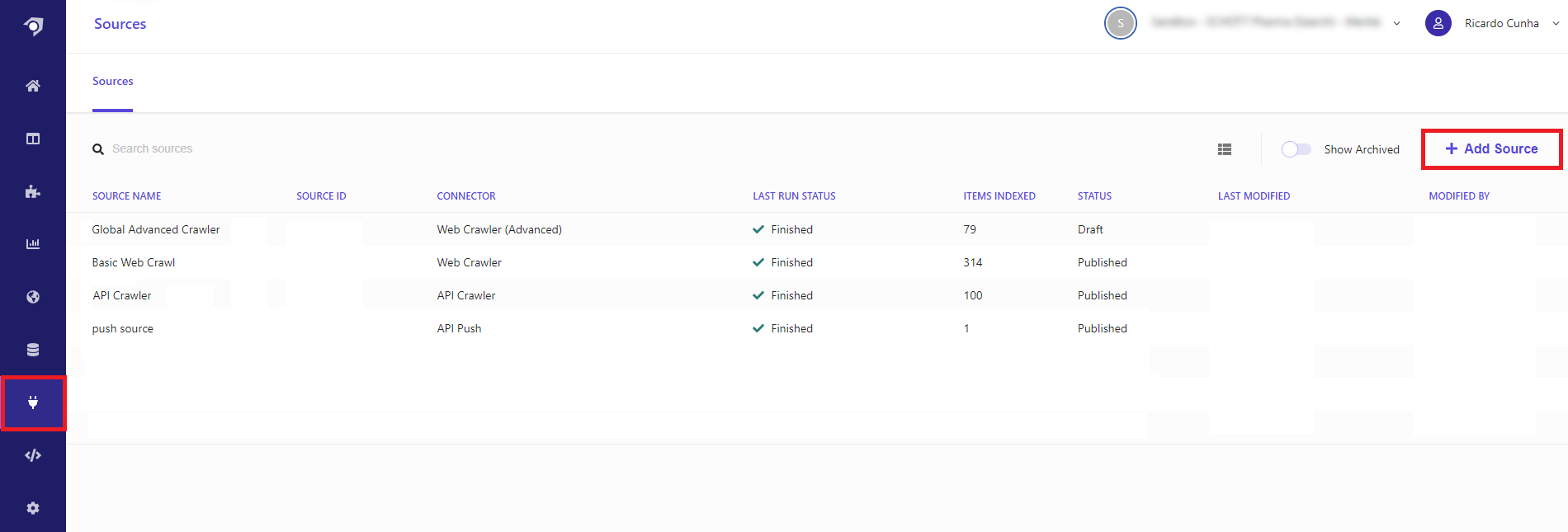Sort by the Last Run Status header

794,196
